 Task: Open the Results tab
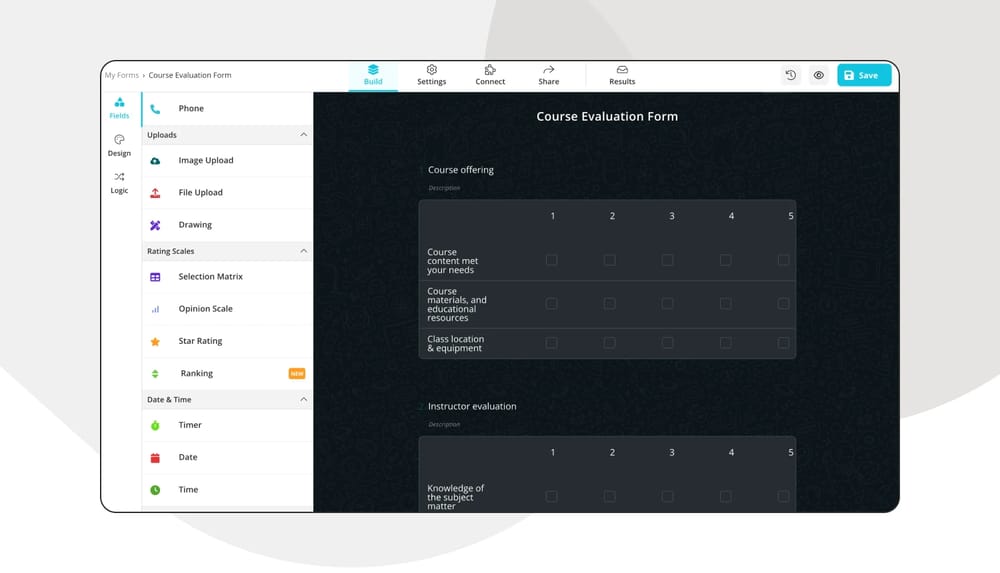point(622,75)
